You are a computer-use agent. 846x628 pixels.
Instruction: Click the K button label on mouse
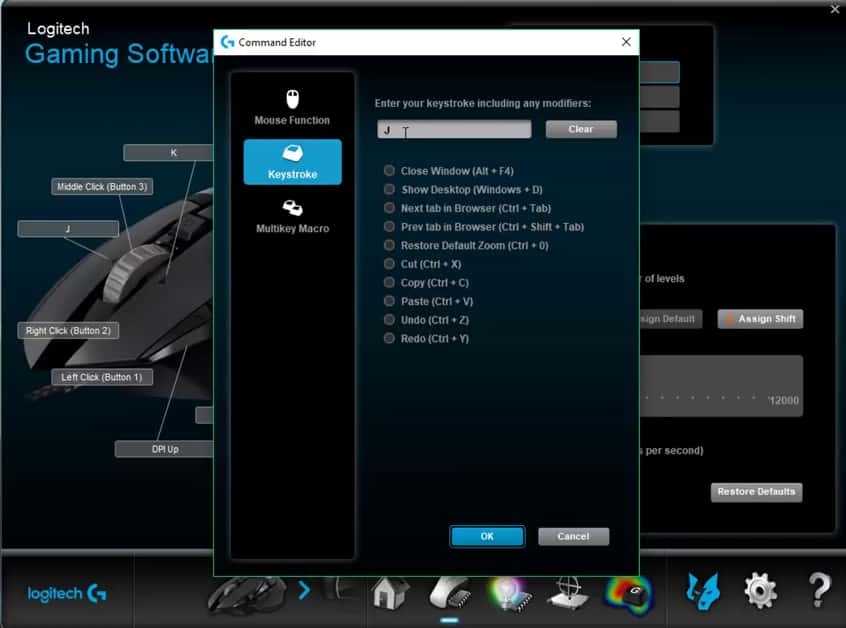168,153
